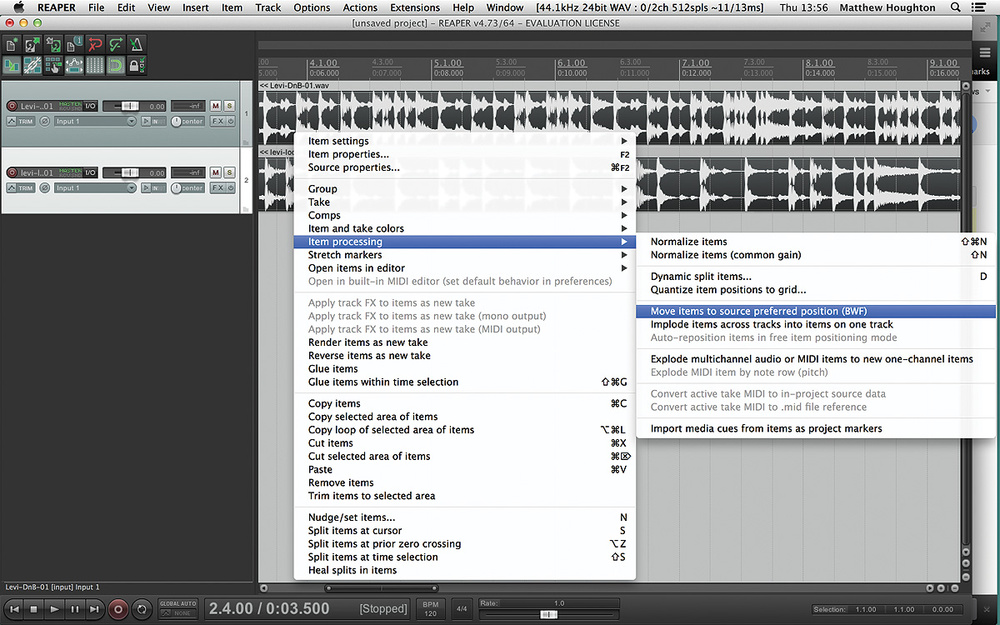Mute track 2 with the M button
The image size is (1000, 625).
pos(216,172)
